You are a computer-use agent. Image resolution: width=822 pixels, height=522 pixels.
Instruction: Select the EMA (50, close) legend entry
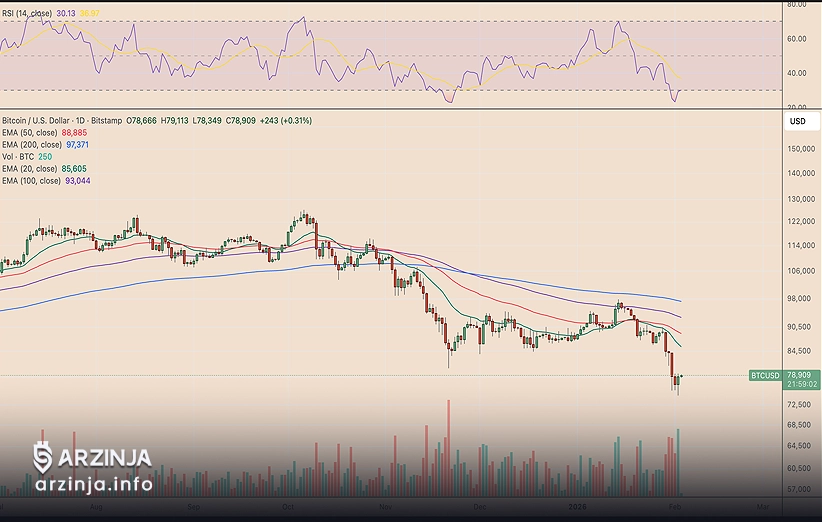click(x=30, y=132)
